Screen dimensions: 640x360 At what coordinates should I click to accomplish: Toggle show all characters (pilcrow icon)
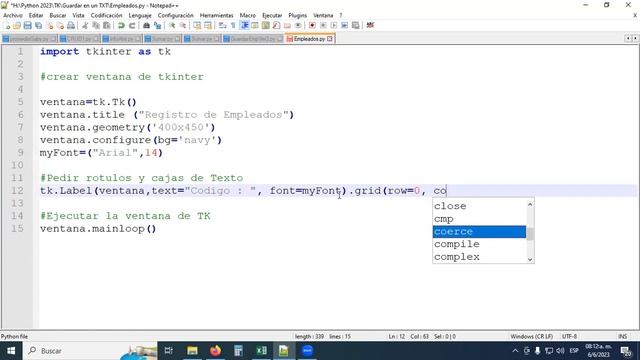(x=233, y=25)
